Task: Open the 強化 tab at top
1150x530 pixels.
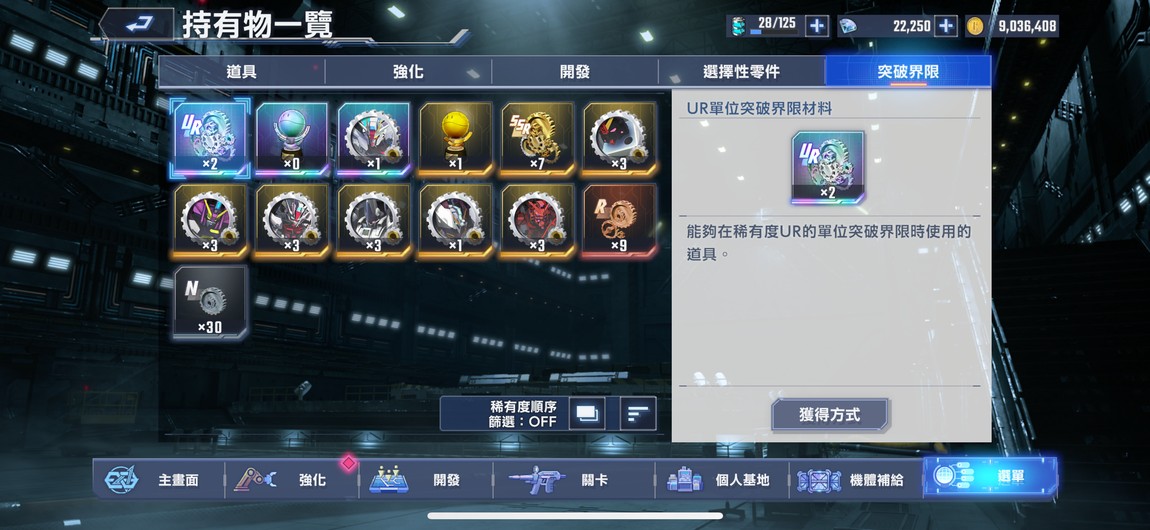Action: [408, 72]
